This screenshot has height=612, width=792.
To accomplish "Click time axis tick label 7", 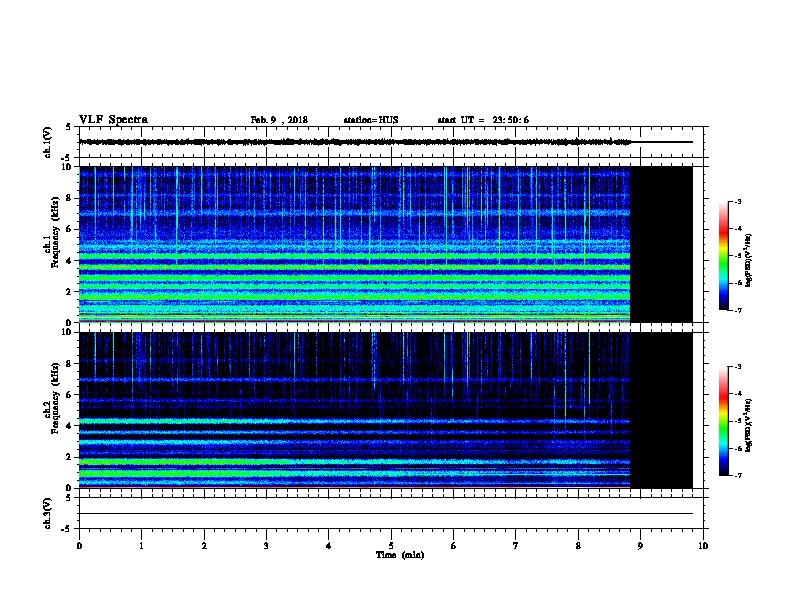I will click(x=516, y=546).
